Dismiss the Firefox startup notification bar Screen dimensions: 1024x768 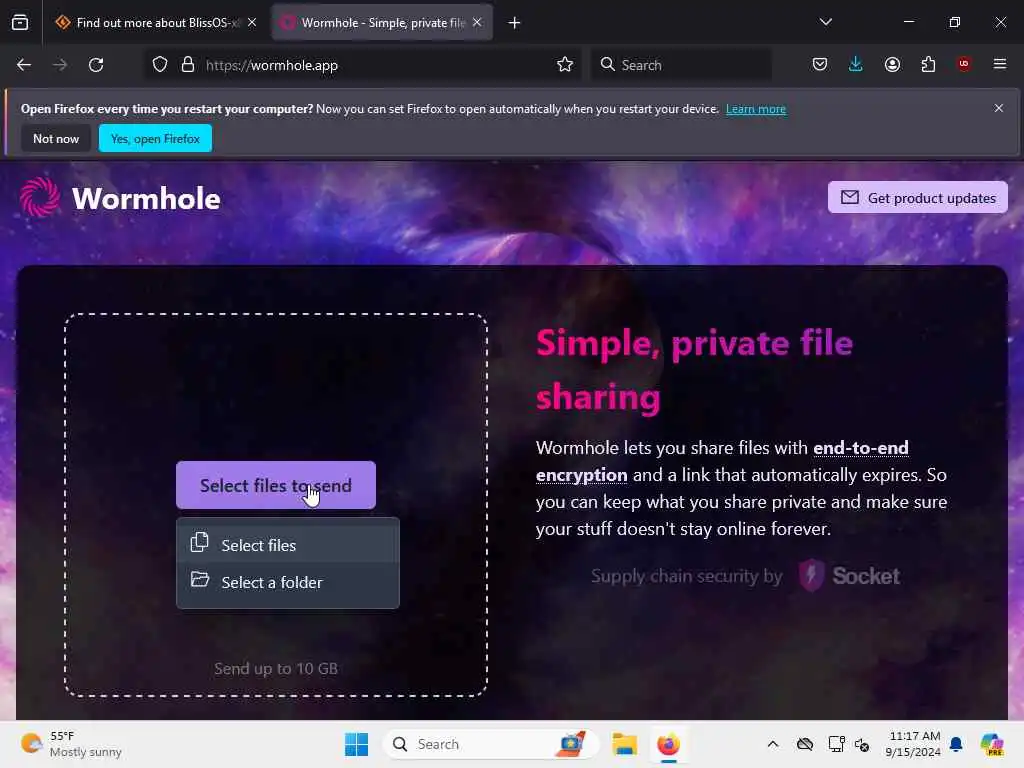pyautogui.click(x=999, y=108)
